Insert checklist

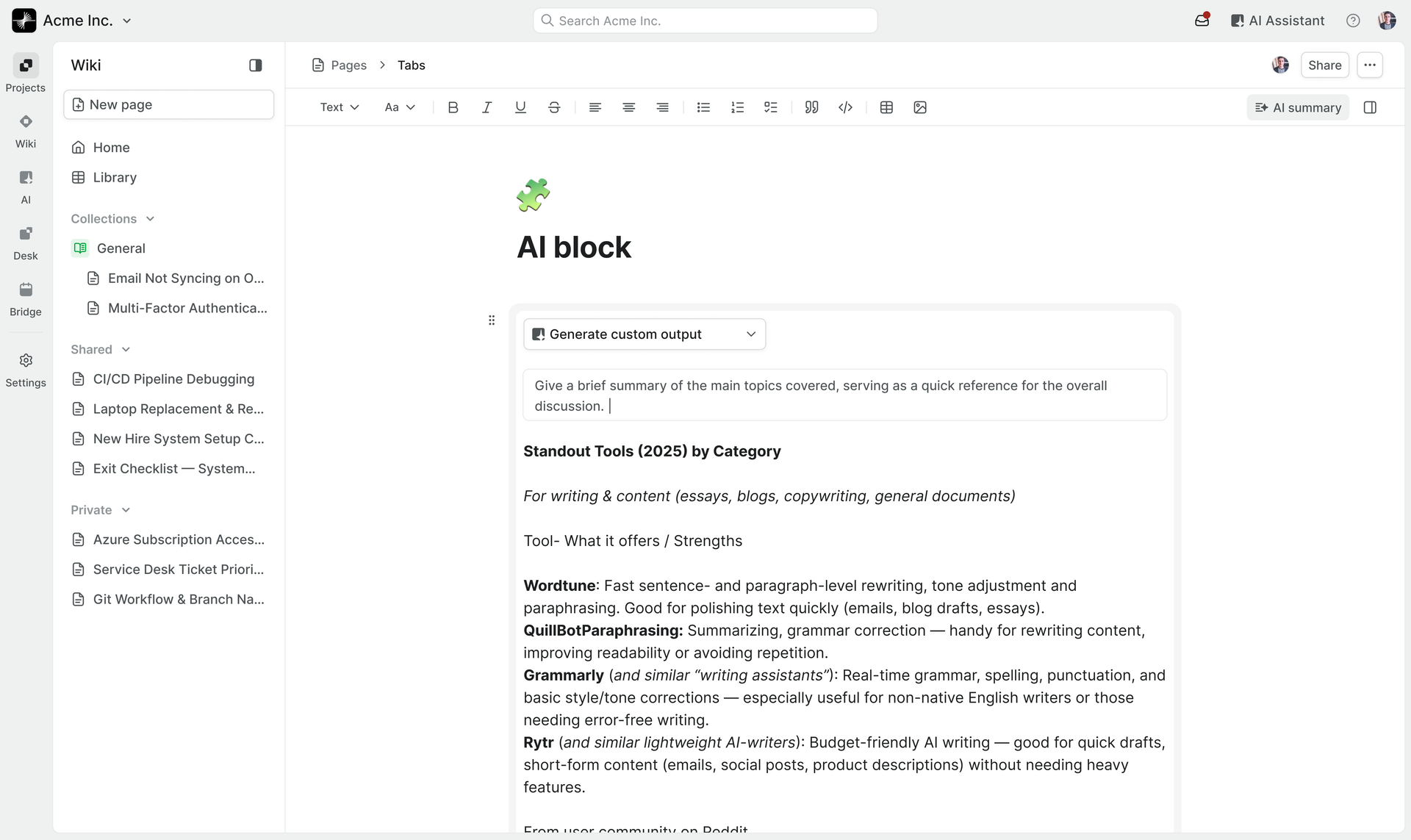coord(771,107)
